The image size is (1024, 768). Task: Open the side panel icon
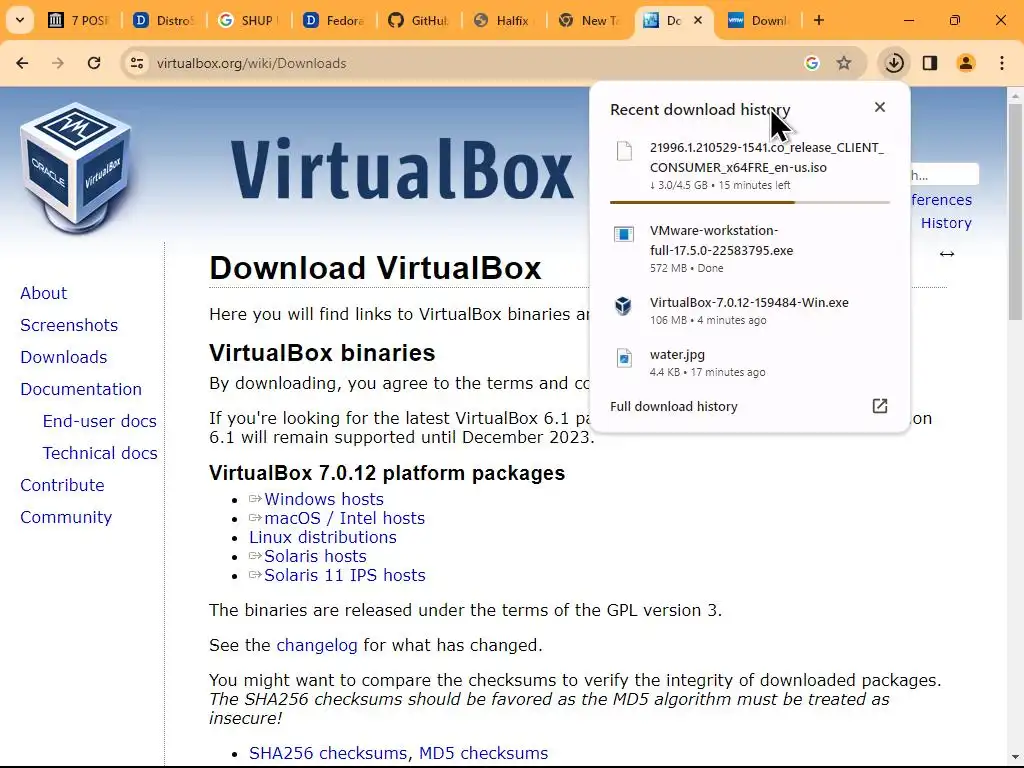click(930, 63)
